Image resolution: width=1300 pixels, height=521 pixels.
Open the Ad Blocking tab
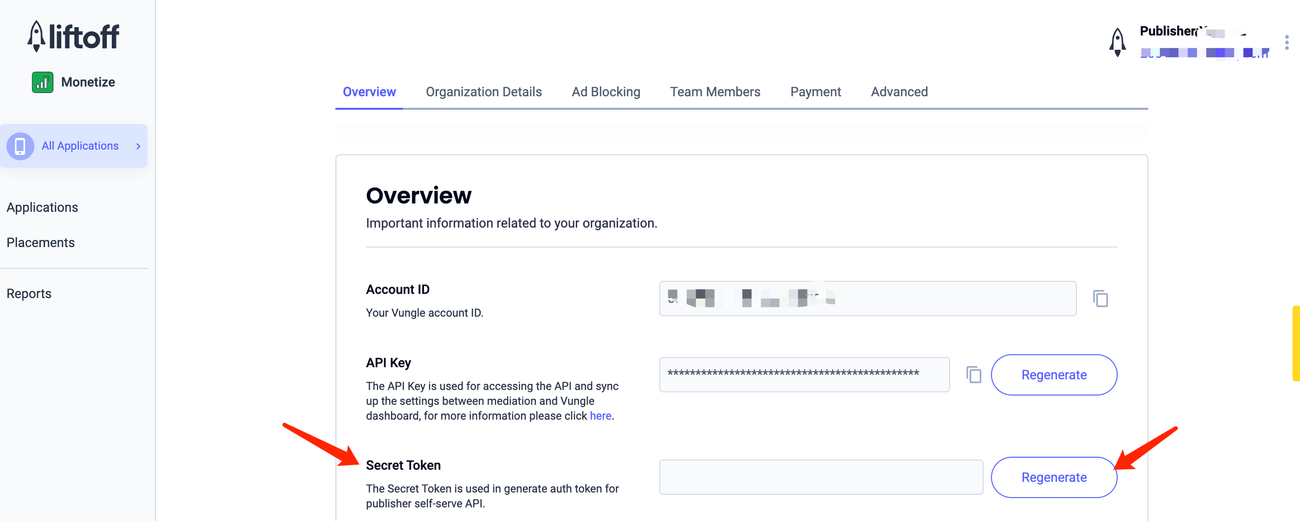[x=605, y=92]
